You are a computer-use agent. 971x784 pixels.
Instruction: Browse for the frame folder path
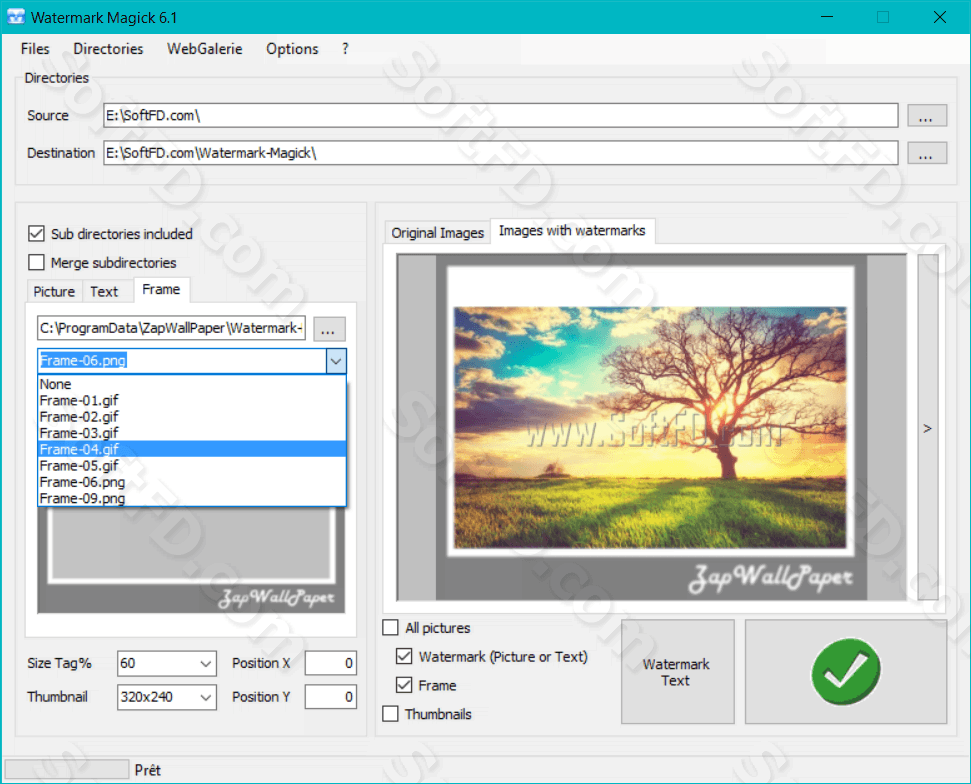[329, 329]
